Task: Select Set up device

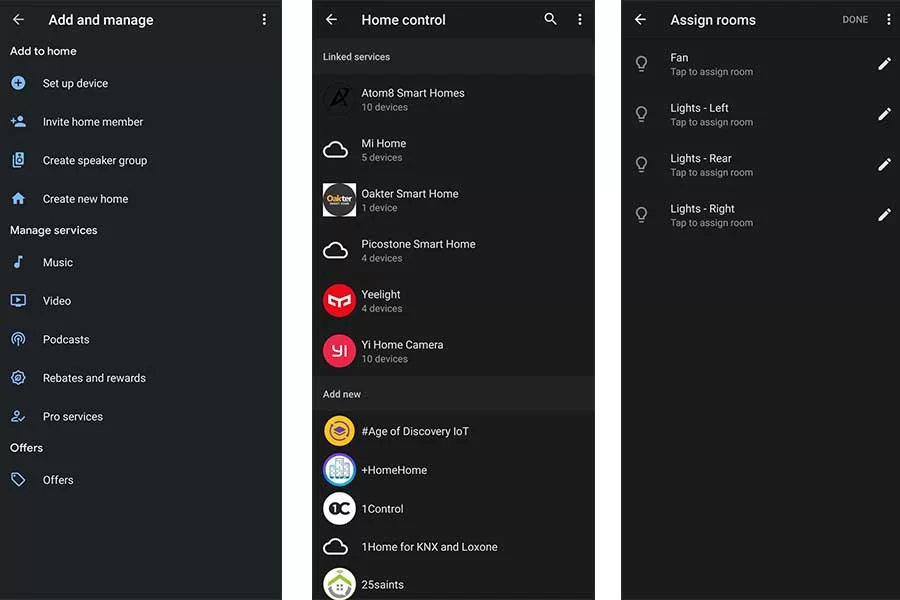Action: (141, 83)
